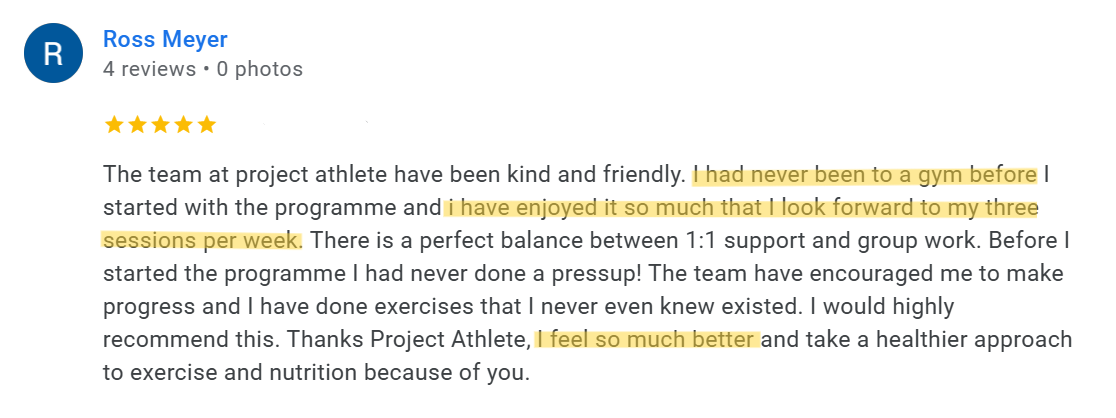
Task: Click the fourth gold star
Action: point(183,125)
